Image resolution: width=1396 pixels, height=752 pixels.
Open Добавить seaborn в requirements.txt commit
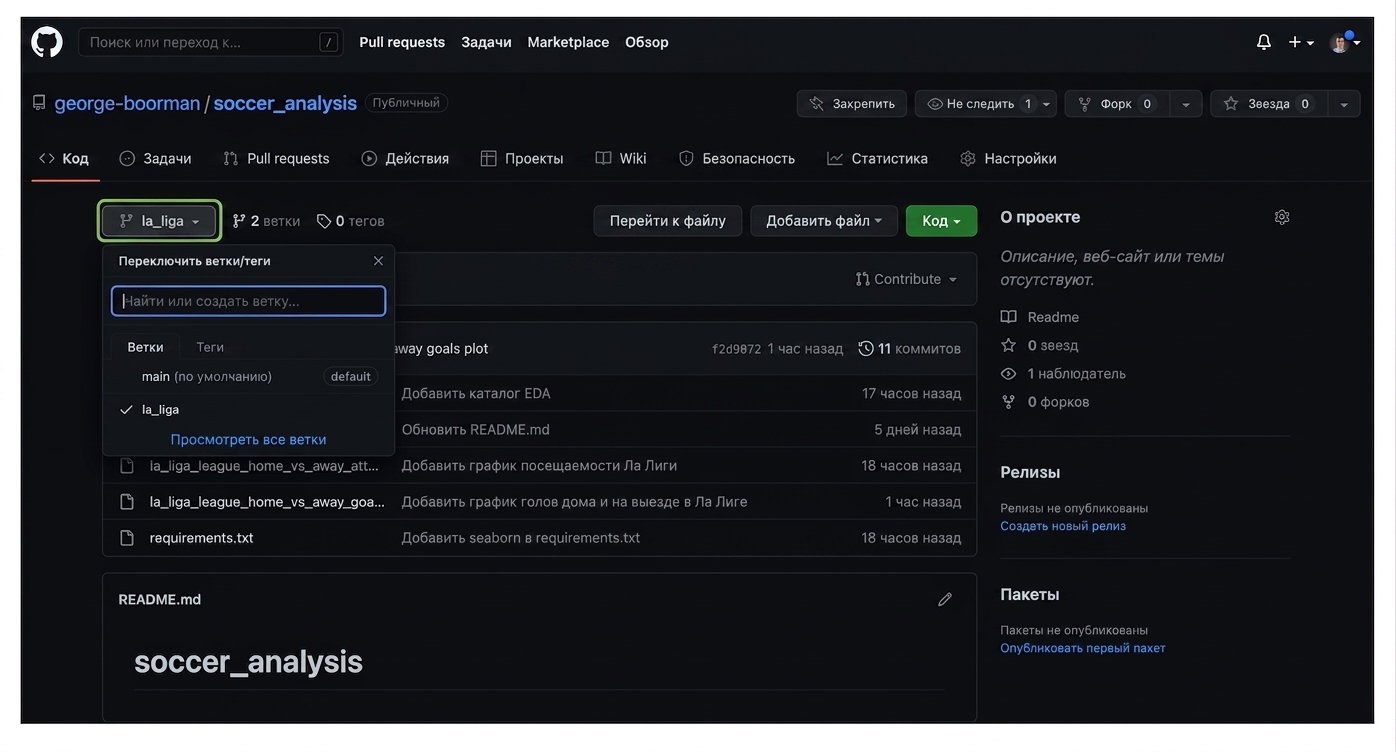pyautogui.click(x=520, y=538)
